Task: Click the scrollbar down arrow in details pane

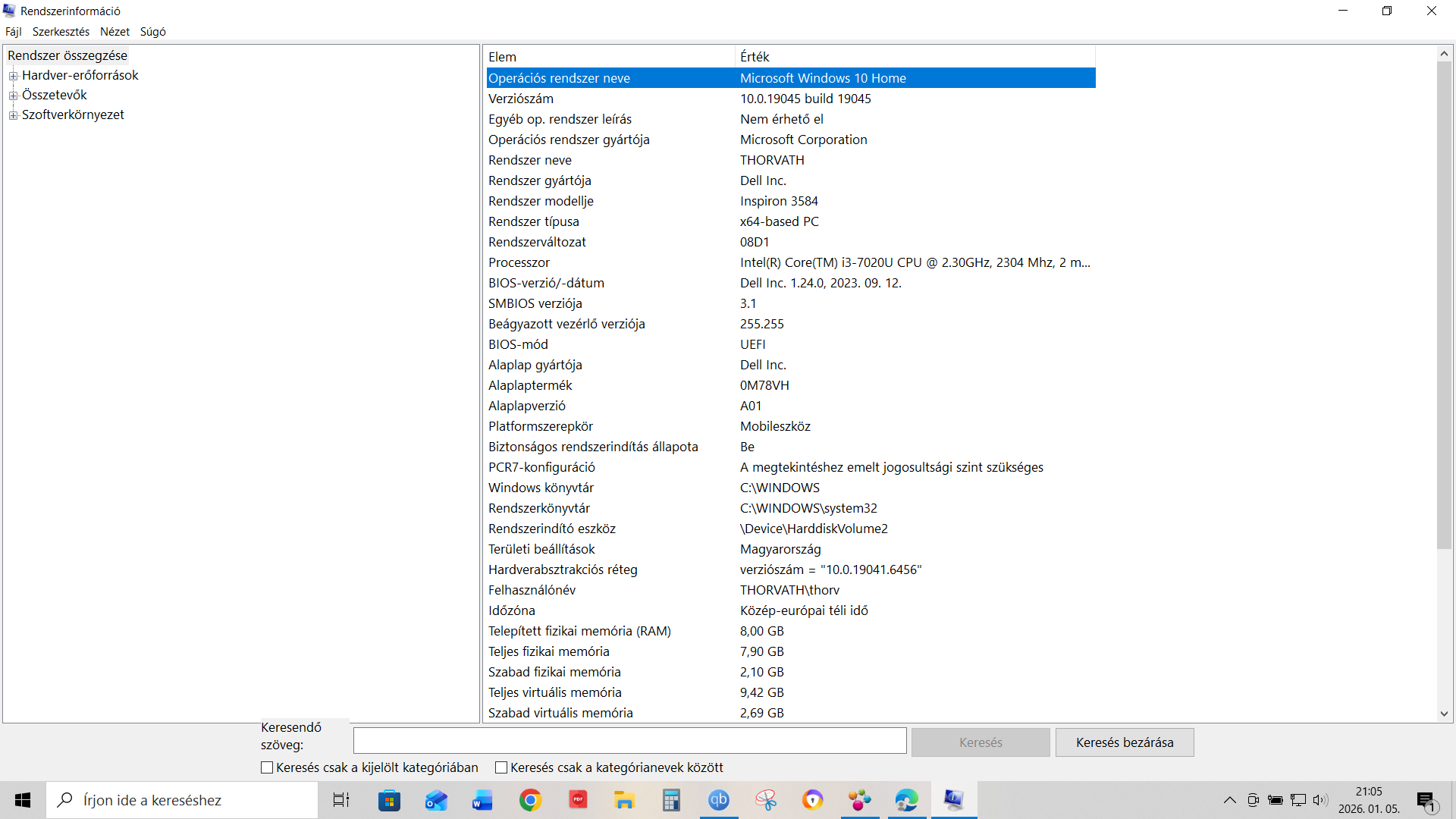Action: 1444,714
